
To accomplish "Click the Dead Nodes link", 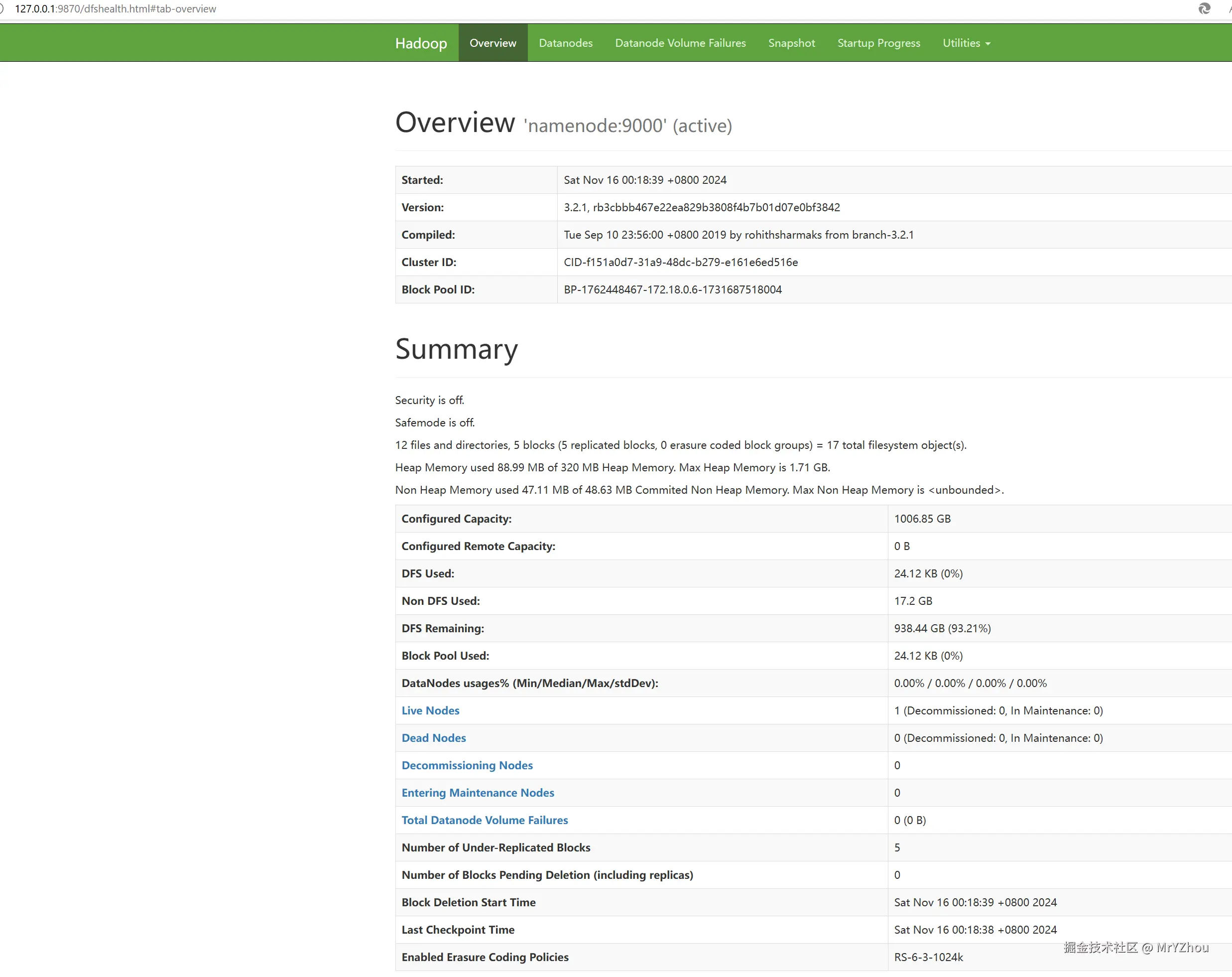I will click(x=433, y=738).
